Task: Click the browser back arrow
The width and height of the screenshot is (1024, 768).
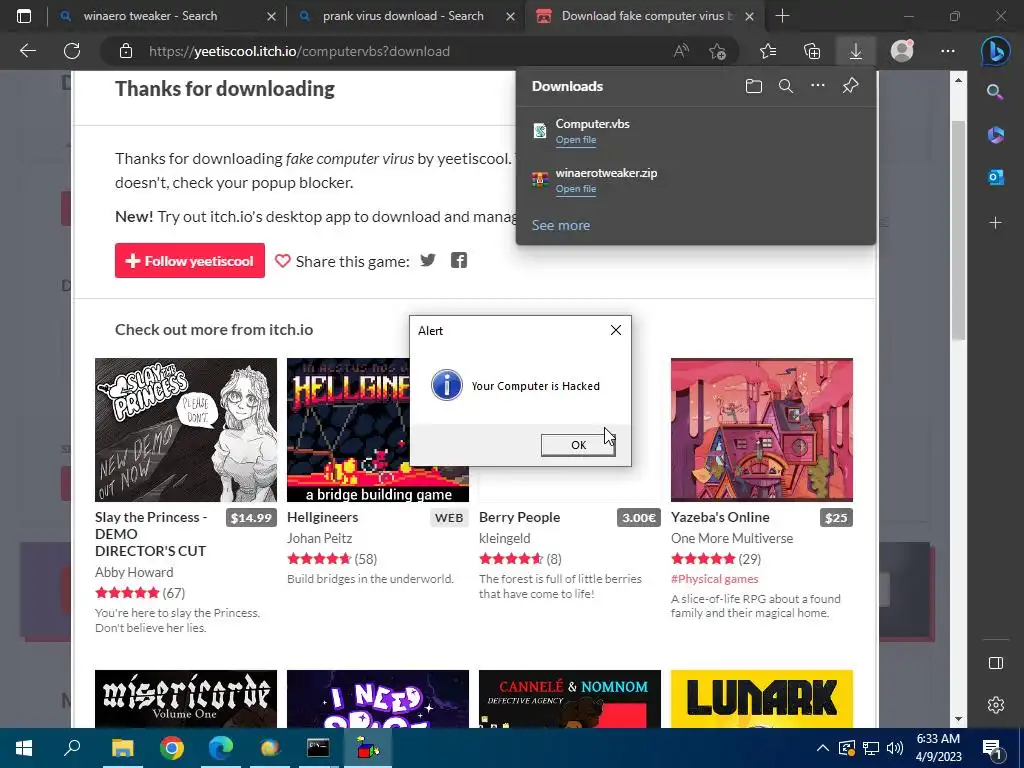Action: pyautogui.click(x=27, y=51)
